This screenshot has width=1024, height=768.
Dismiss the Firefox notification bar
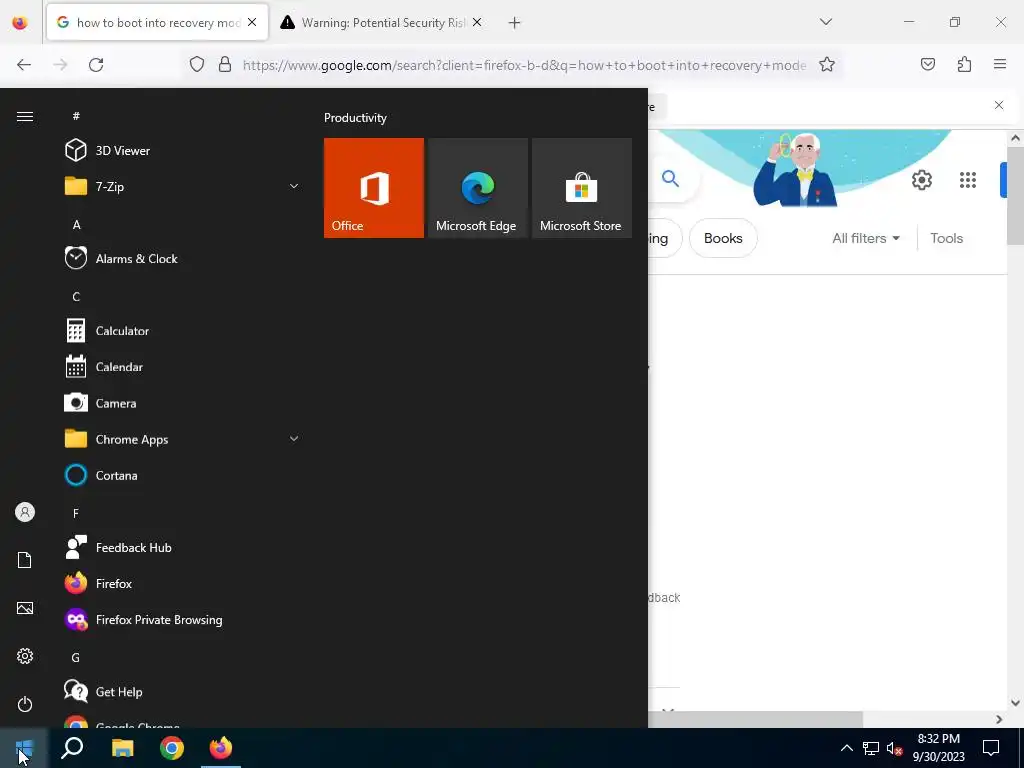tap(999, 105)
